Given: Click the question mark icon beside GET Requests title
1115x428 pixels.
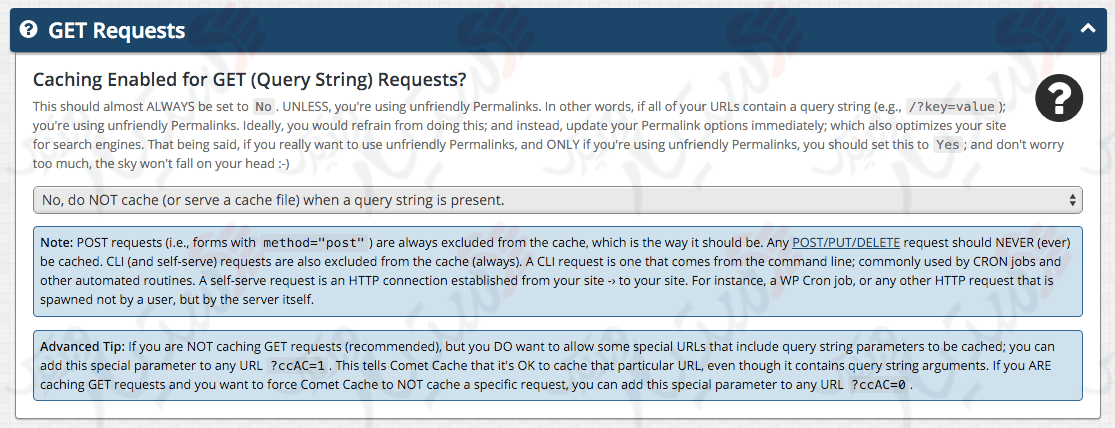Looking at the screenshot, I should tap(28, 30).
